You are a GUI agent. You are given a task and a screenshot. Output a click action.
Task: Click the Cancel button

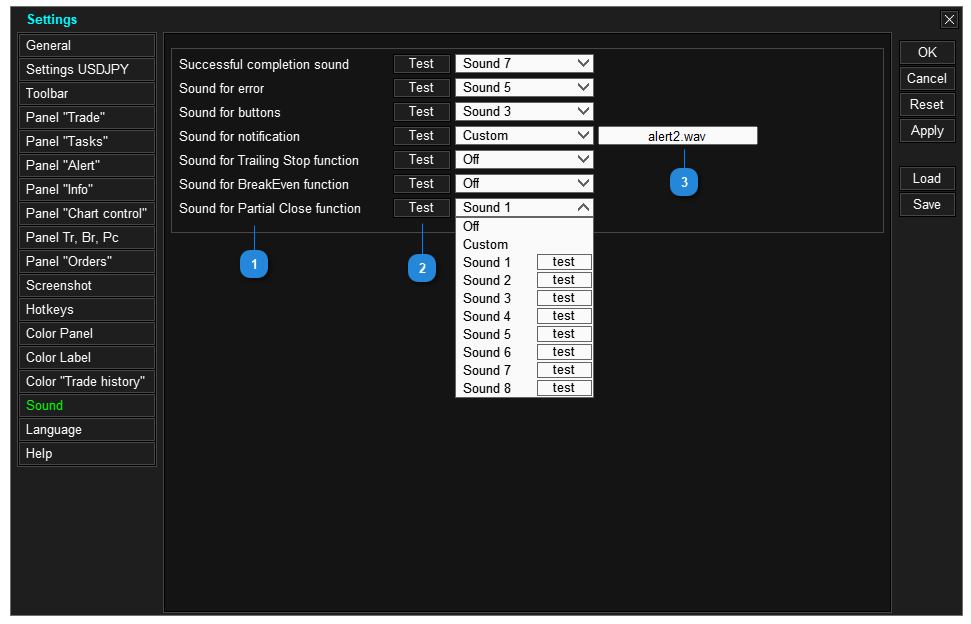point(927,79)
